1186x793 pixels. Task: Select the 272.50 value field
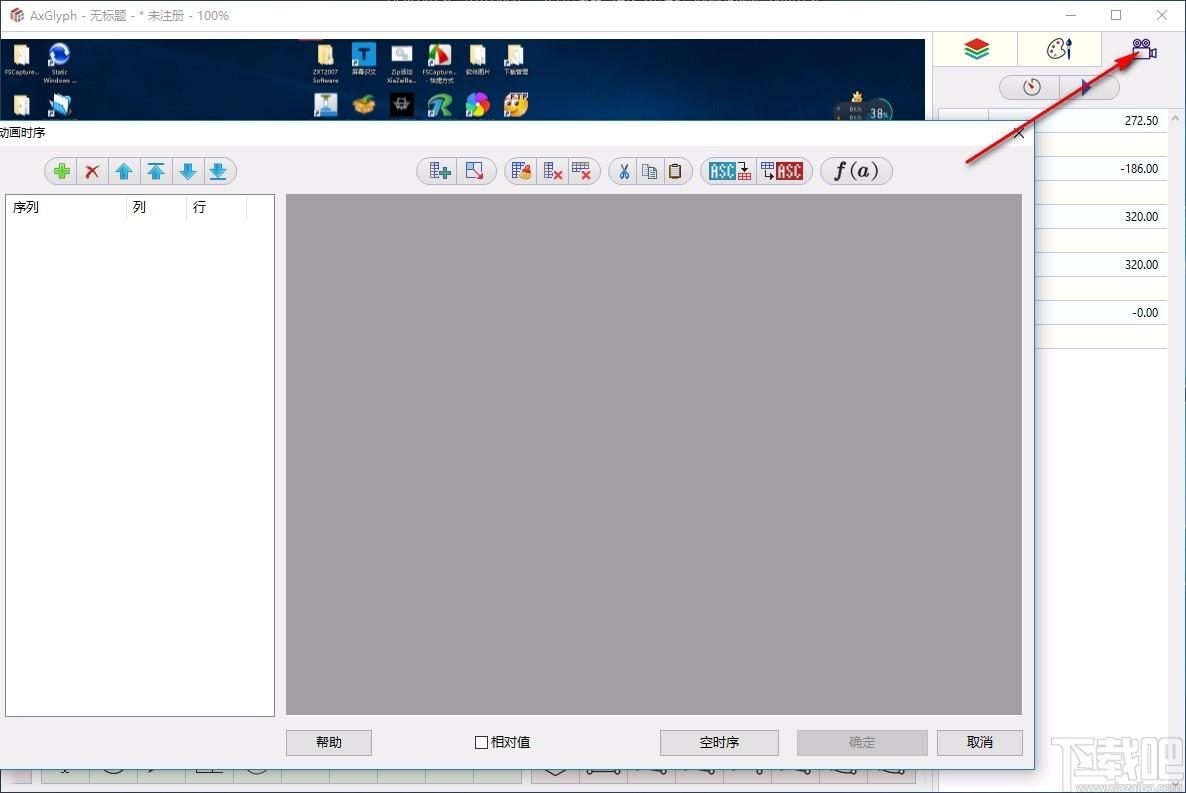pyautogui.click(x=1101, y=120)
